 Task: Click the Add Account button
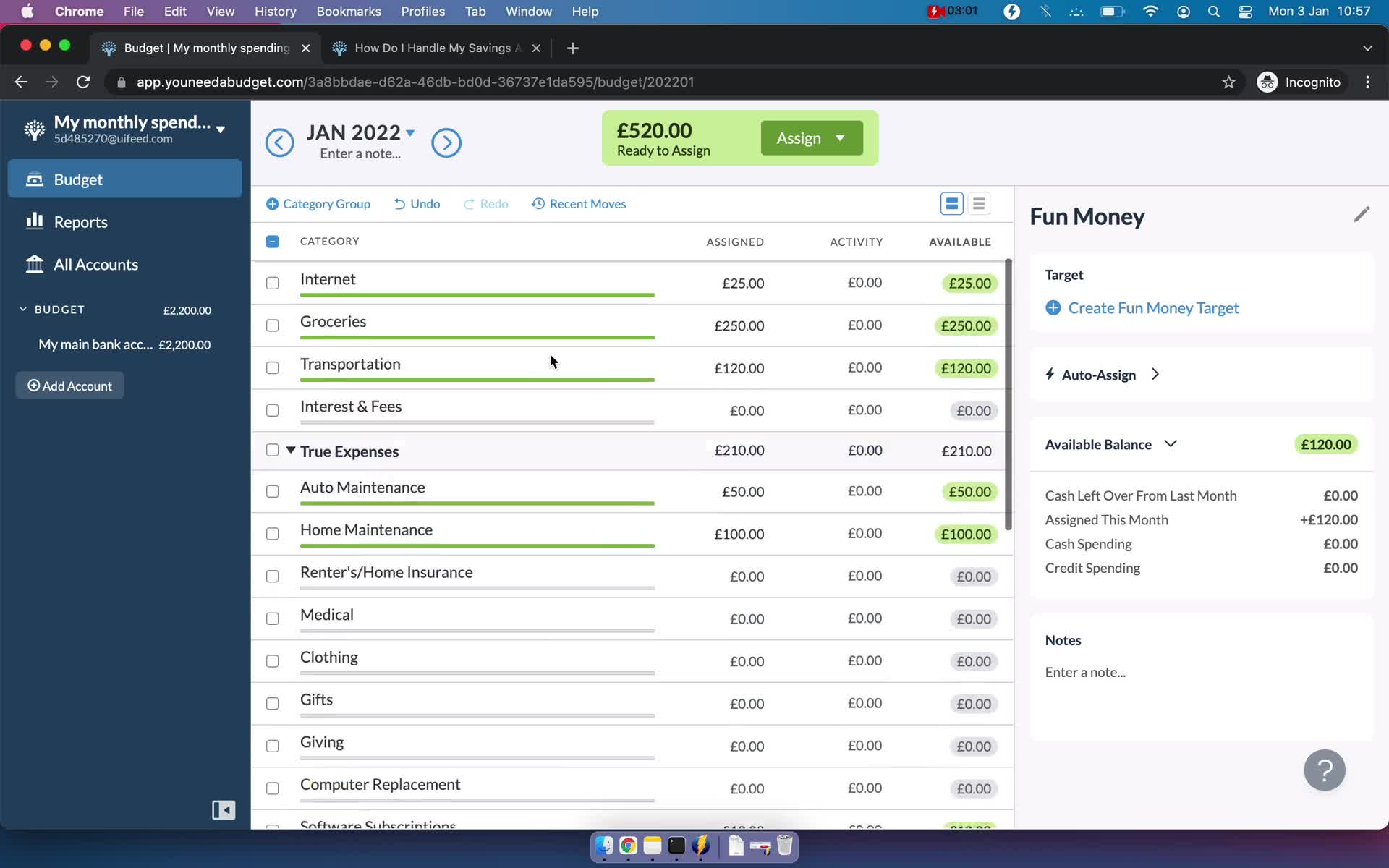pyautogui.click(x=70, y=386)
